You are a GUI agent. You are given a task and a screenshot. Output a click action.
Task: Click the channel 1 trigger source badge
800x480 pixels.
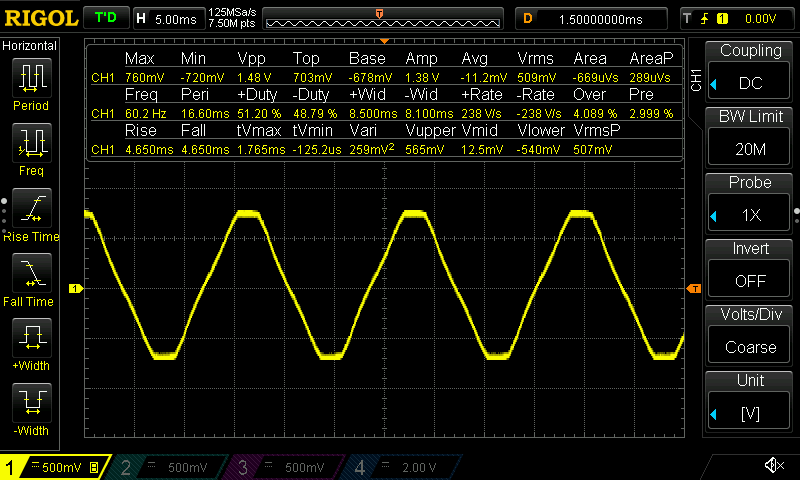[x=722, y=19]
